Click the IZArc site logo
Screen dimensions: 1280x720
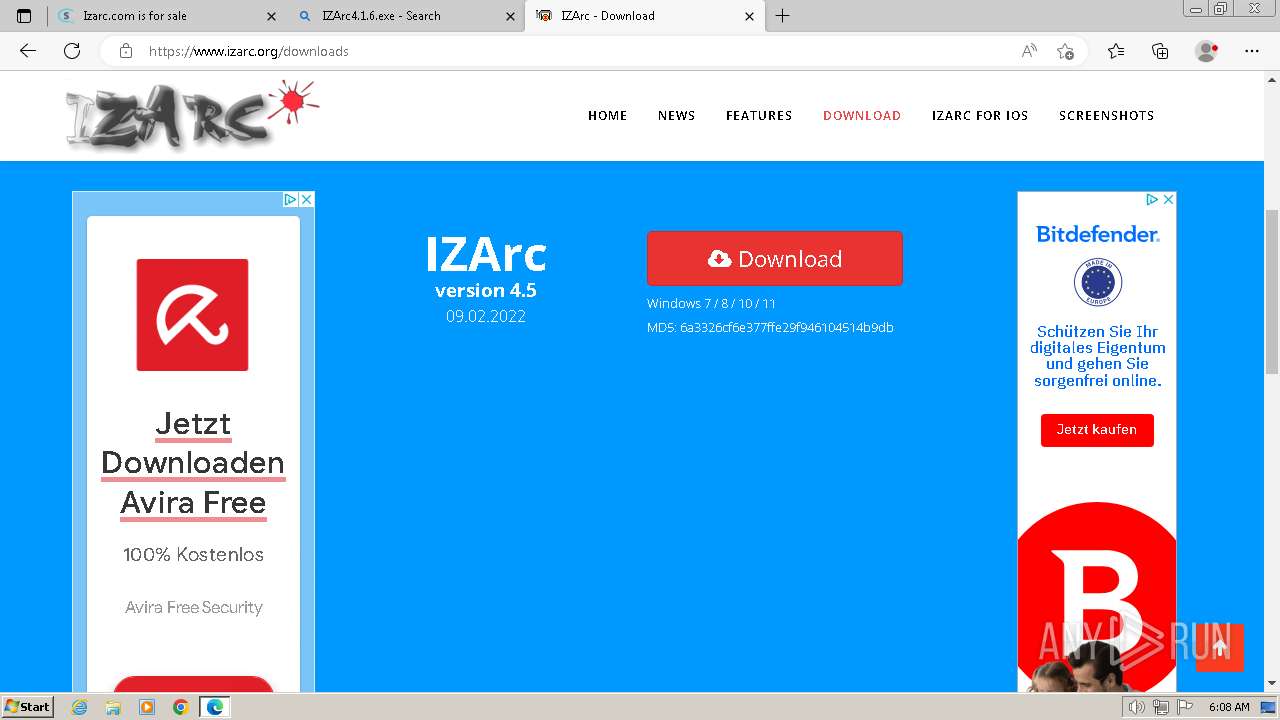click(192, 114)
